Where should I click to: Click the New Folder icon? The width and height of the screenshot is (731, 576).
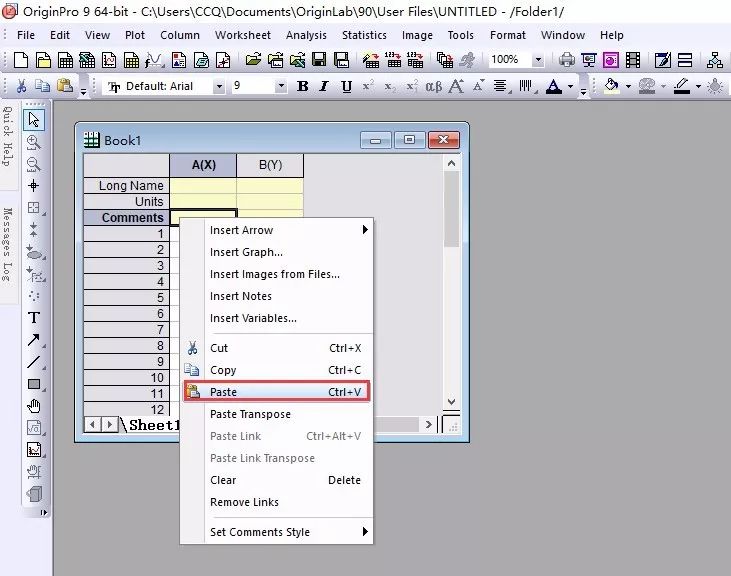[43, 60]
